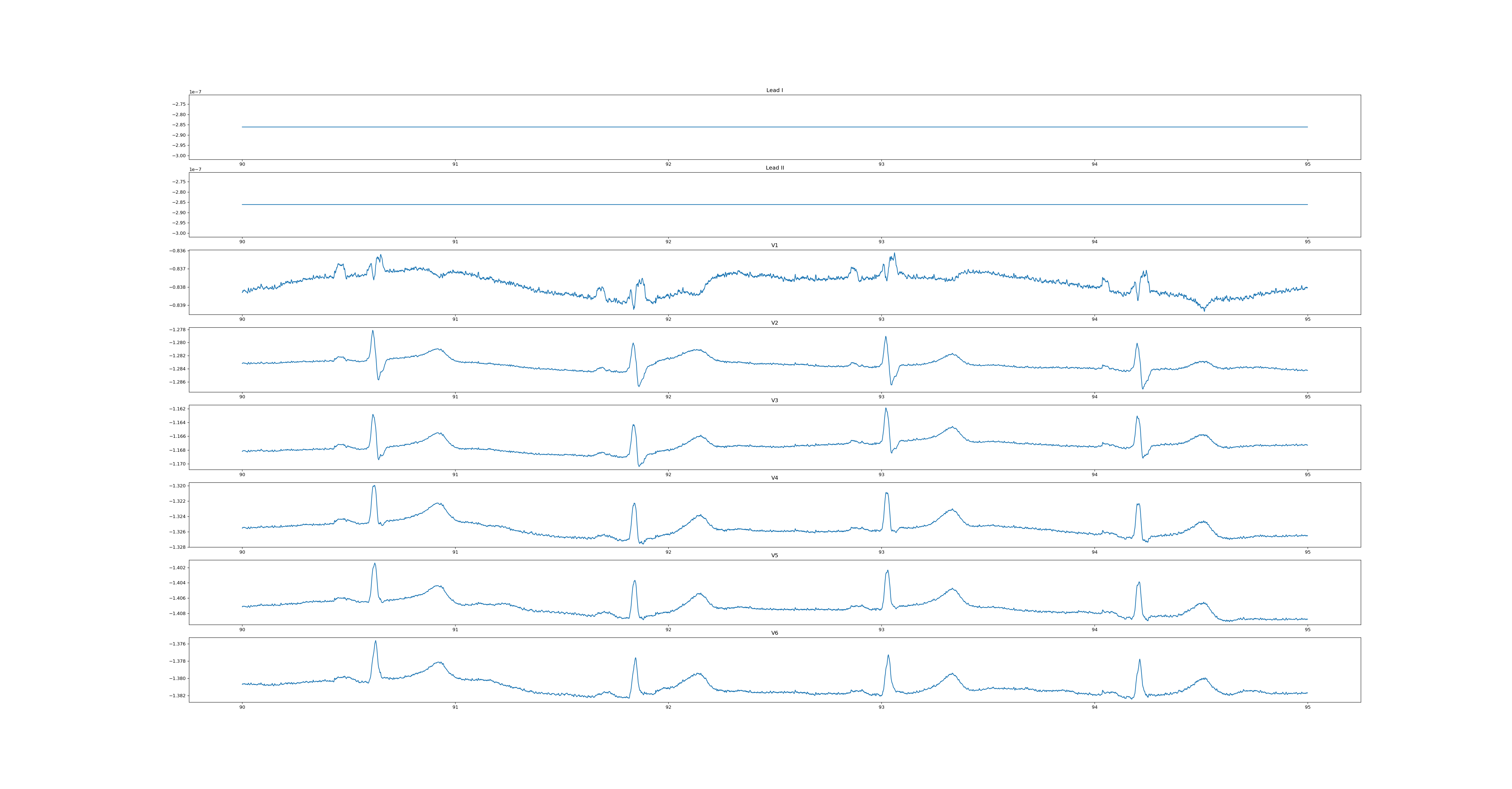1512x789 pixels.
Task: Click the first QRS peak in the V6 trace
Action: click(x=376, y=641)
